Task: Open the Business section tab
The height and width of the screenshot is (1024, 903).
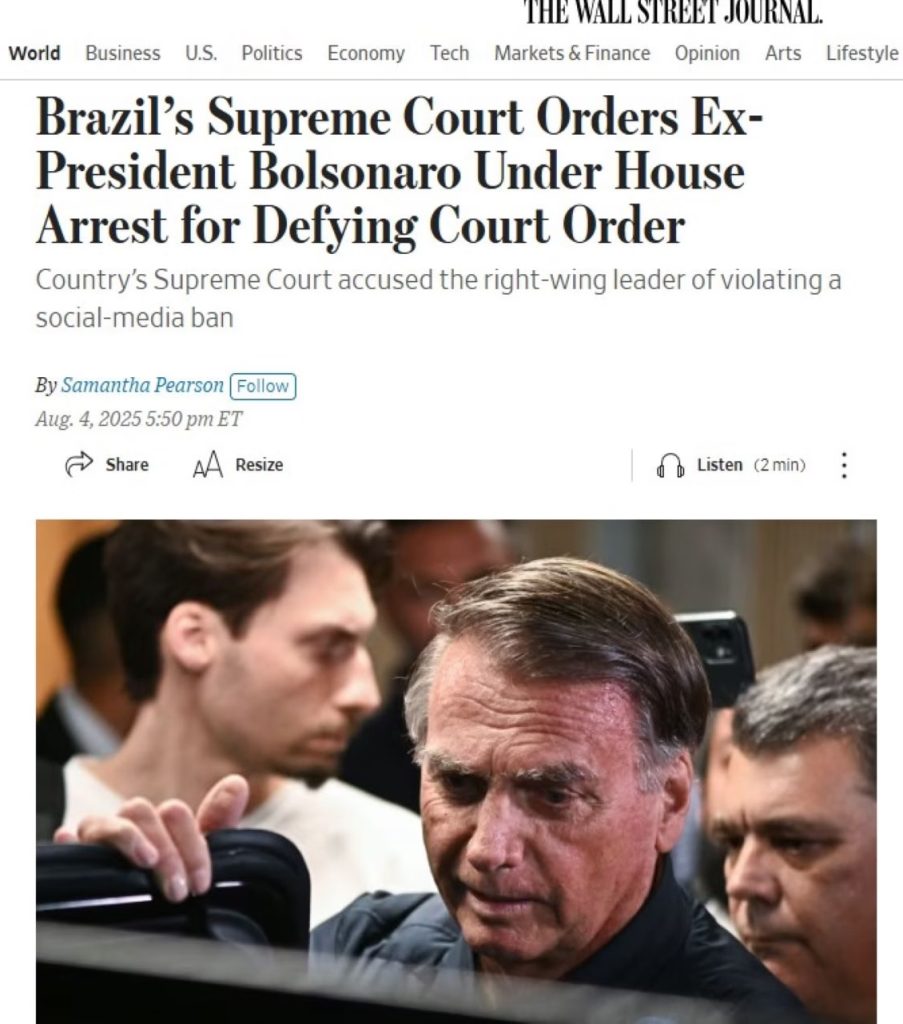Action: tap(123, 53)
